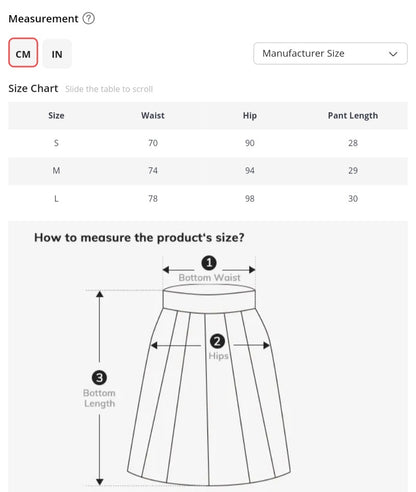416x492 pixels.
Task: Click the skirt diagram illustration
Action: click(209, 385)
